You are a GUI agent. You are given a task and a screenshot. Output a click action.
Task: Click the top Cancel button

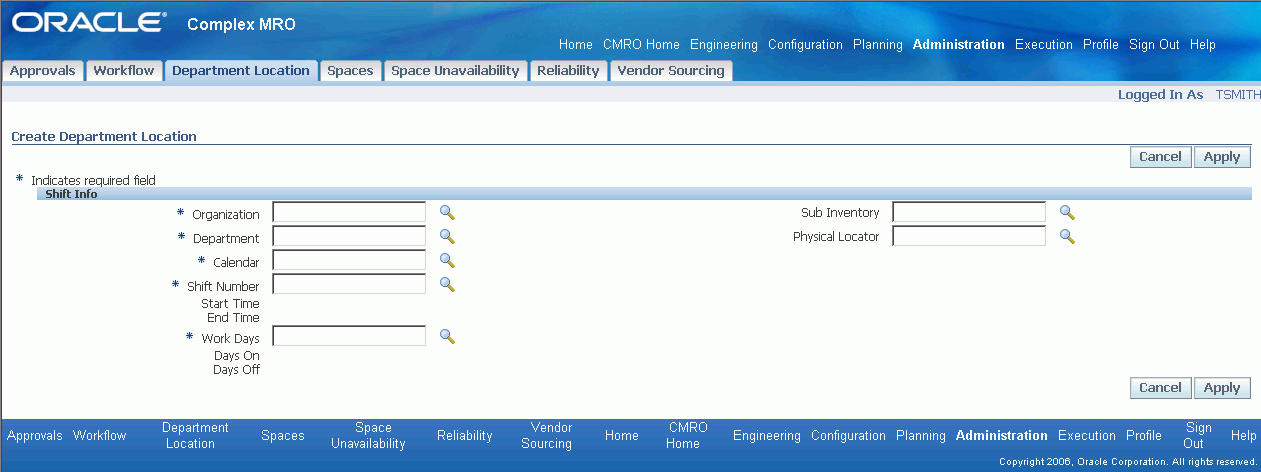tap(1160, 157)
